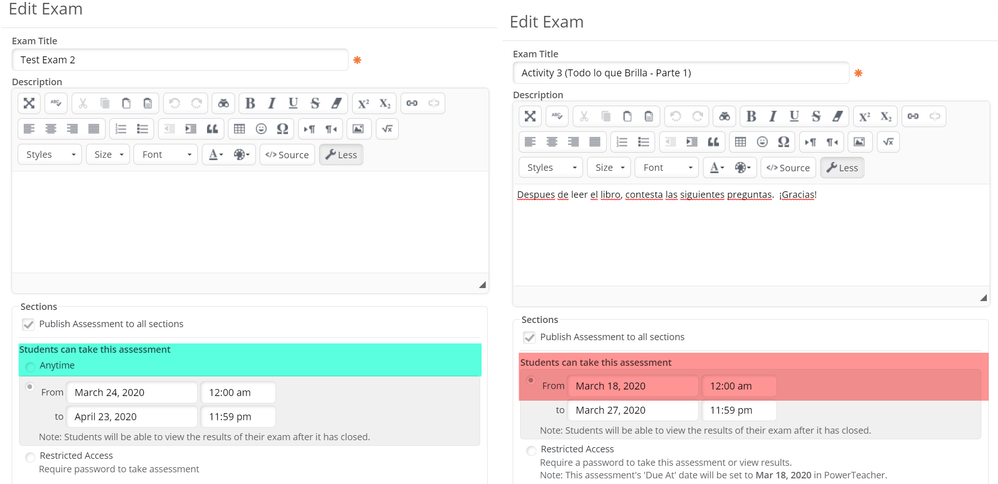Toggle Publish Assessment checkbox for Test Exam 2

pyautogui.click(x=28, y=324)
